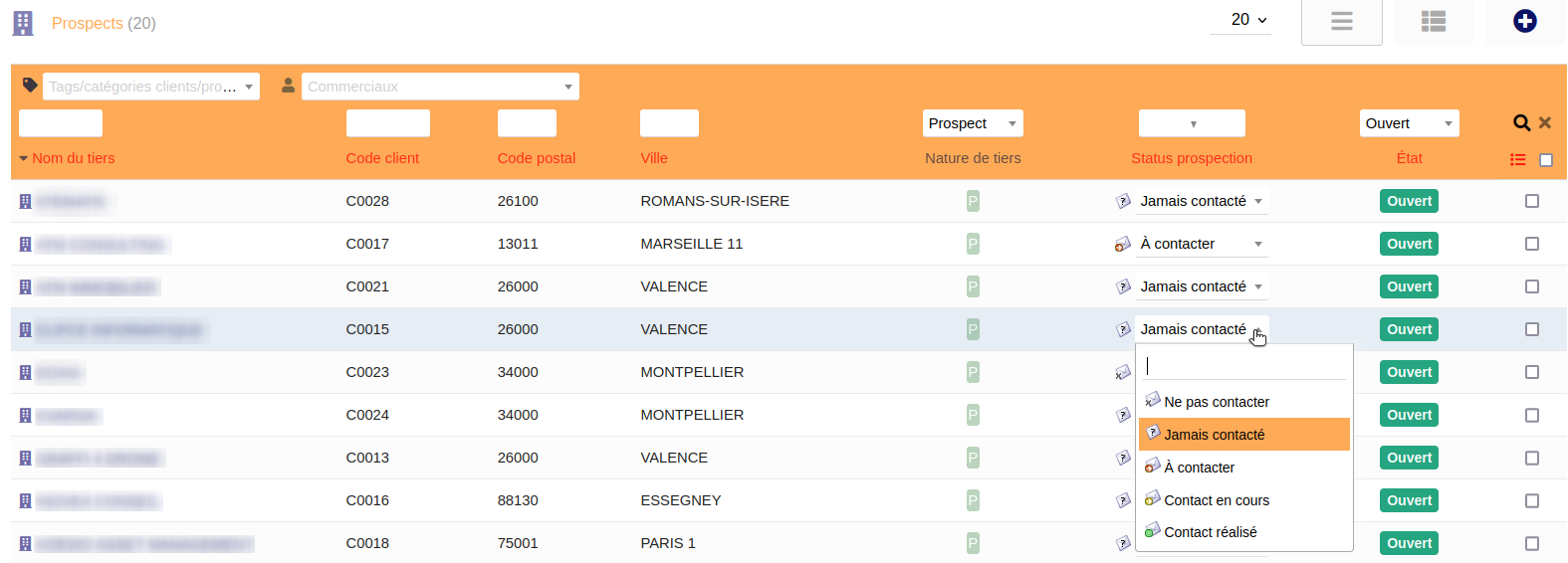
Task: Expand the Prospect nature filter dropdown
Action: [972, 123]
